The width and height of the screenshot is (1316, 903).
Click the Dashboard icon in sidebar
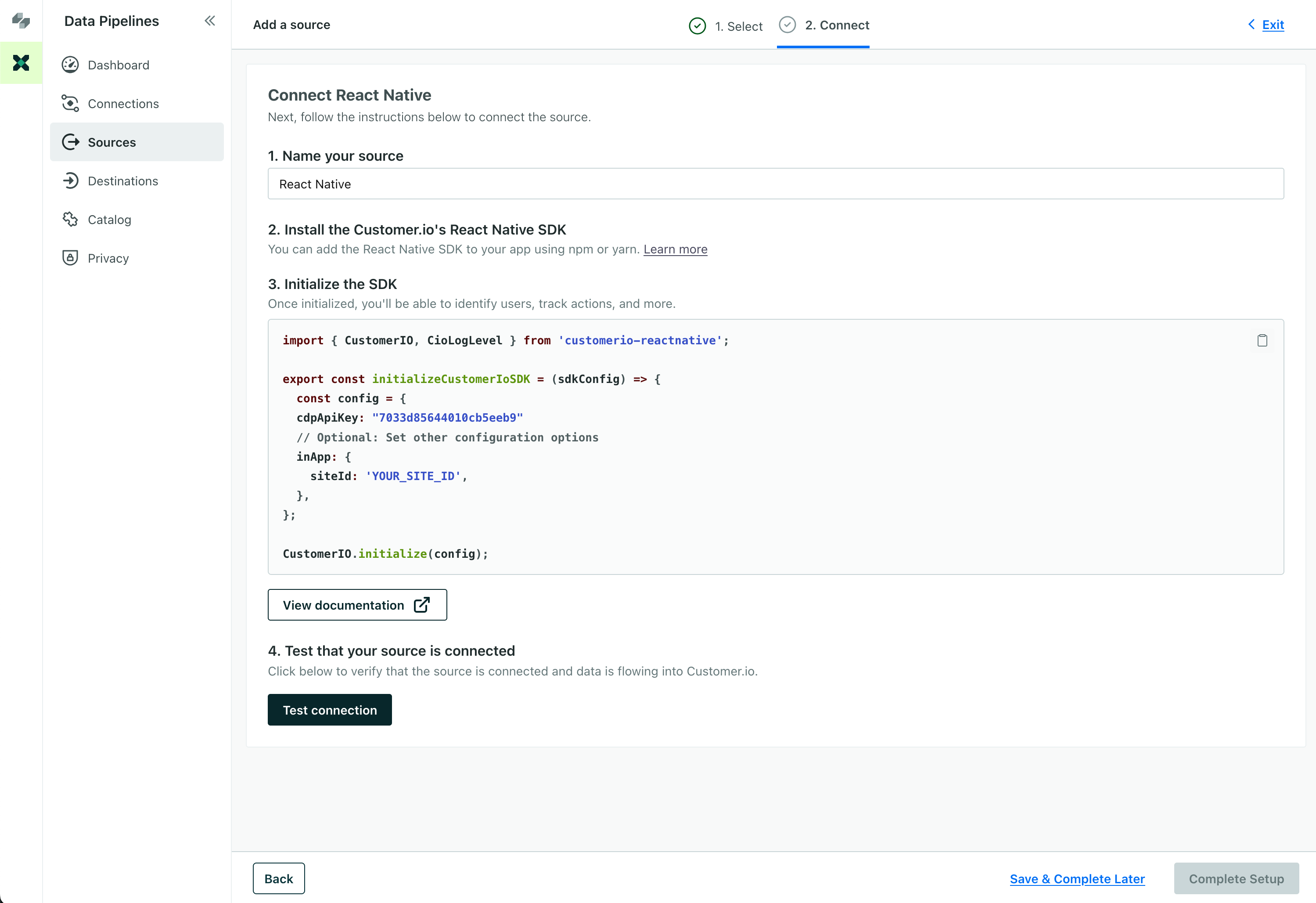point(70,64)
